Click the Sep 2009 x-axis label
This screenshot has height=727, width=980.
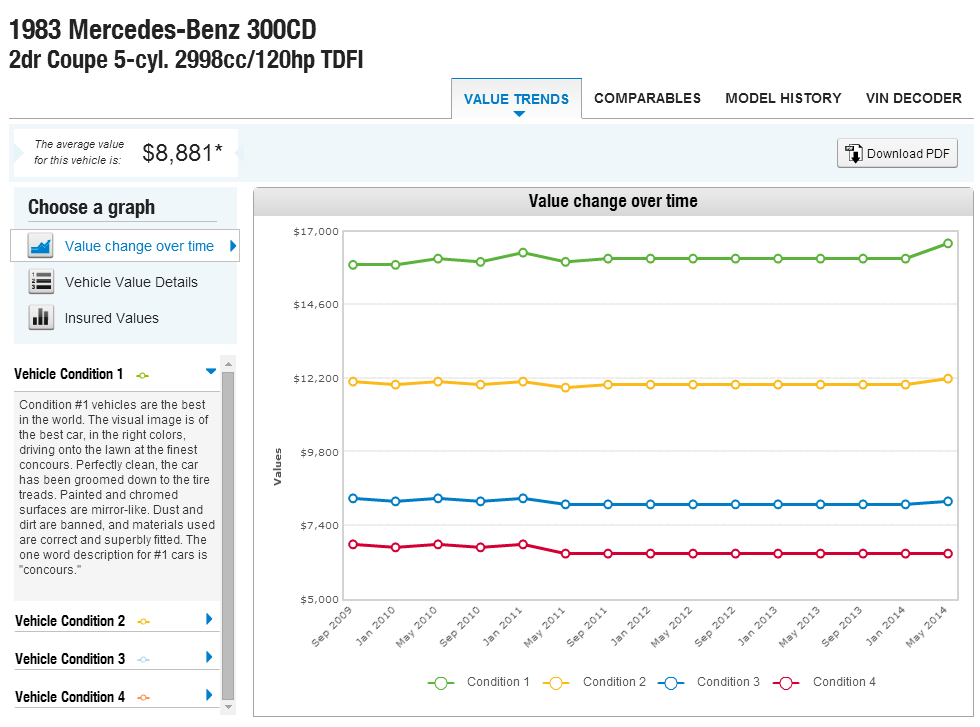coord(332,626)
